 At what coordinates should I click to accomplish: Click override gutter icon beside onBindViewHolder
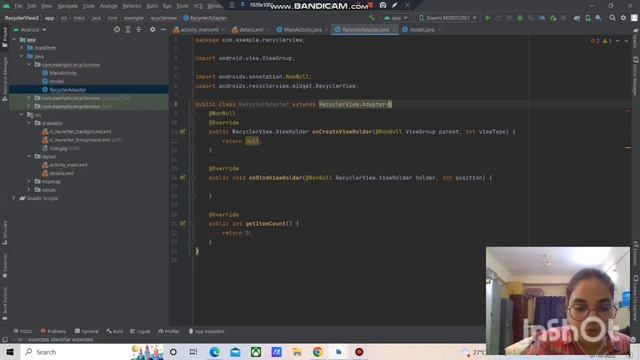click(182, 178)
